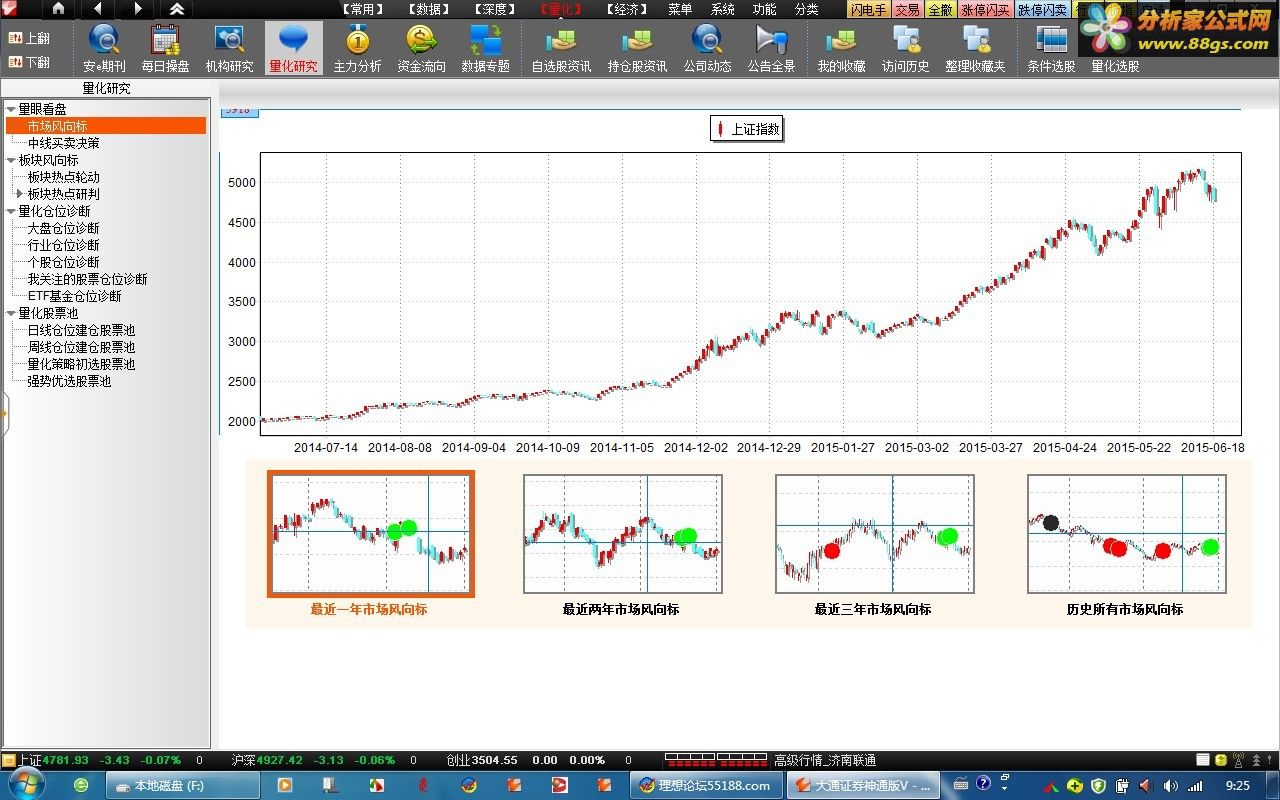Open 机构研究 toolbar icon

[x=229, y=48]
